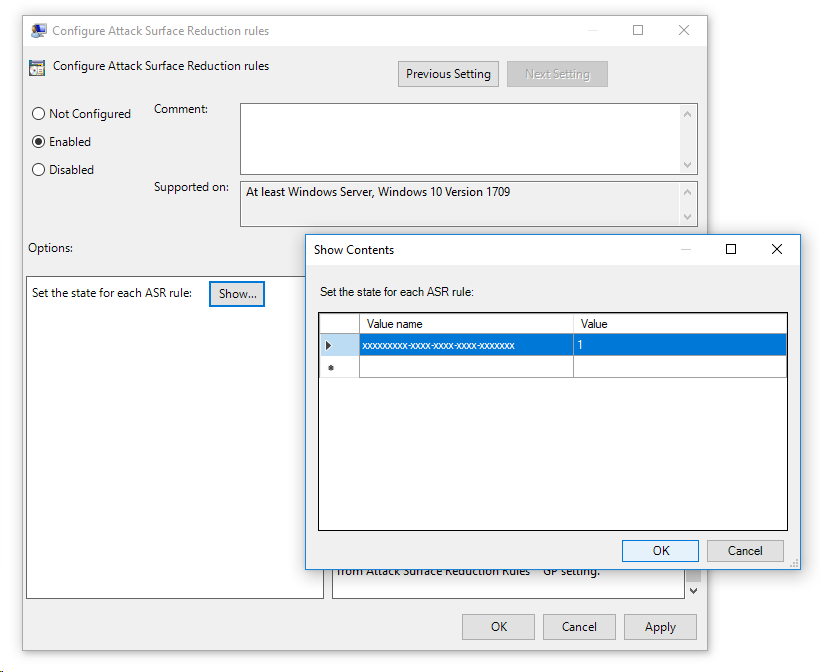Minimize the Show Contents dialog
Viewport: 820px width, 672px height.
pyautogui.click(x=685, y=249)
